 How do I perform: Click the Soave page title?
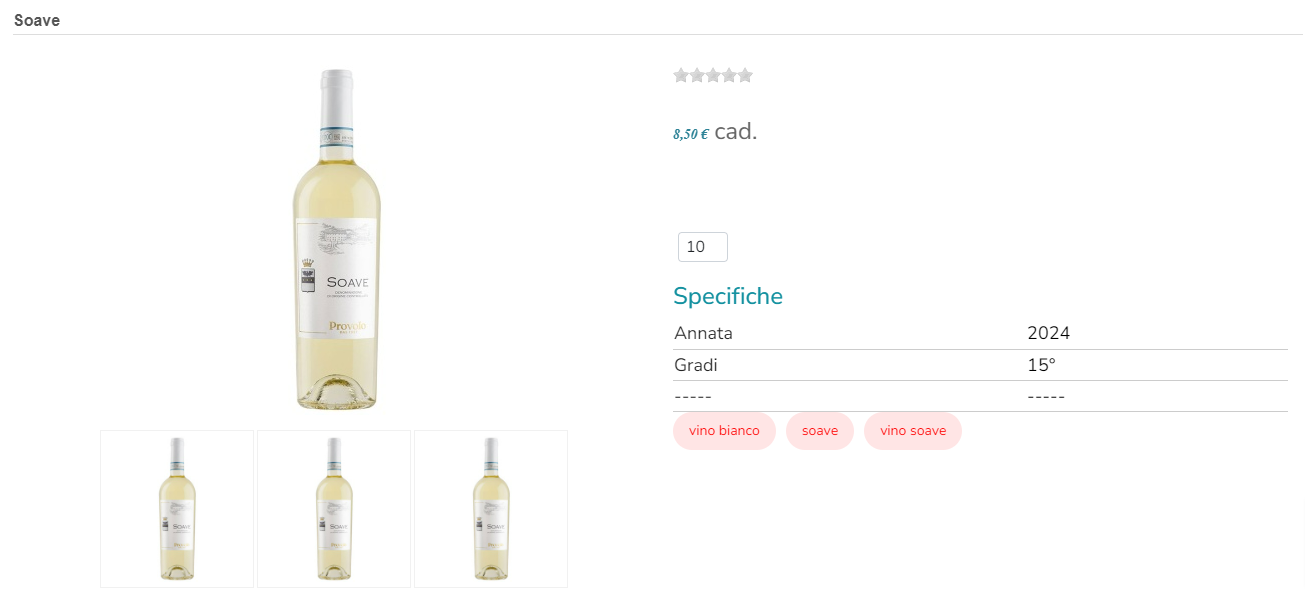coord(37,21)
